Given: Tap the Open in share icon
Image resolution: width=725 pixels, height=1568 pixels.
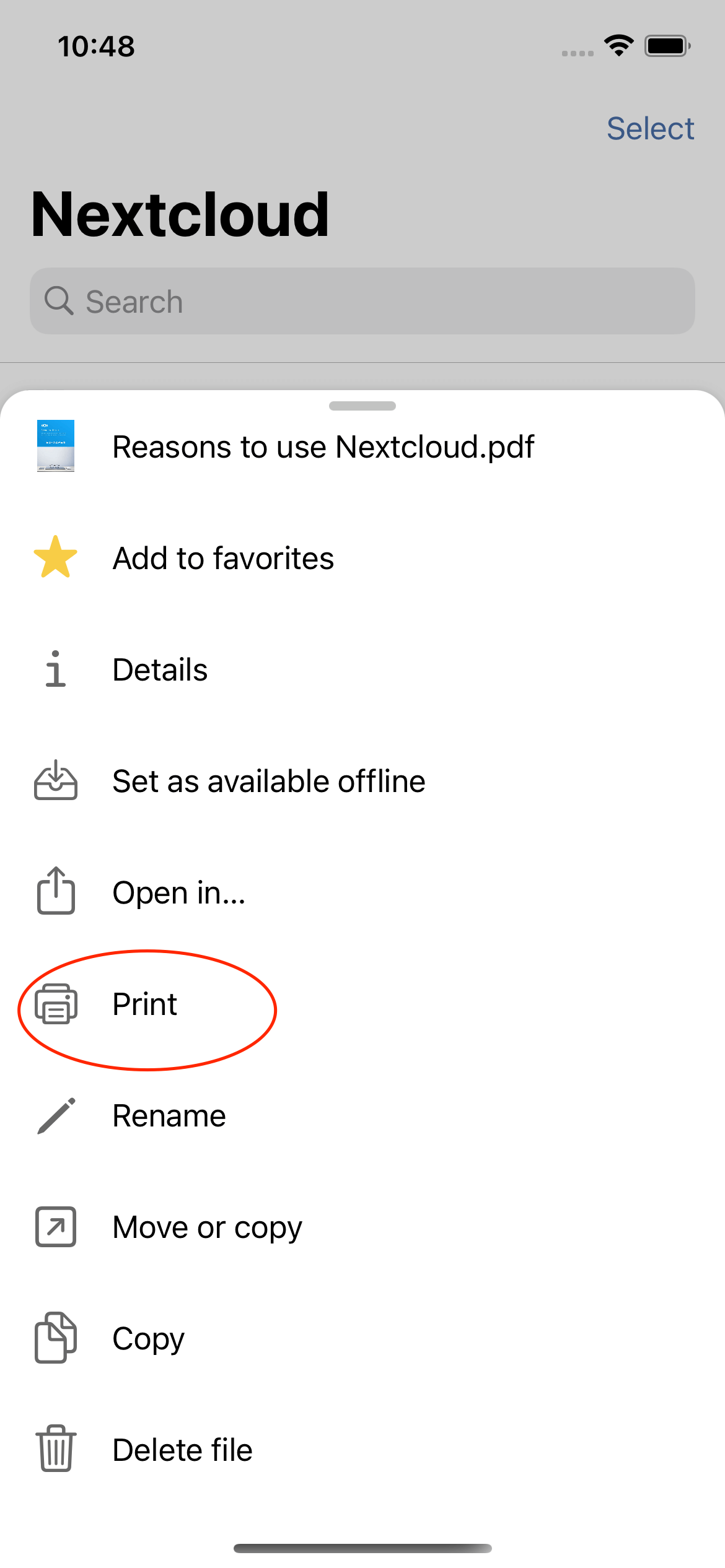Looking at the screenshot, I should click(x=56, y=891).
